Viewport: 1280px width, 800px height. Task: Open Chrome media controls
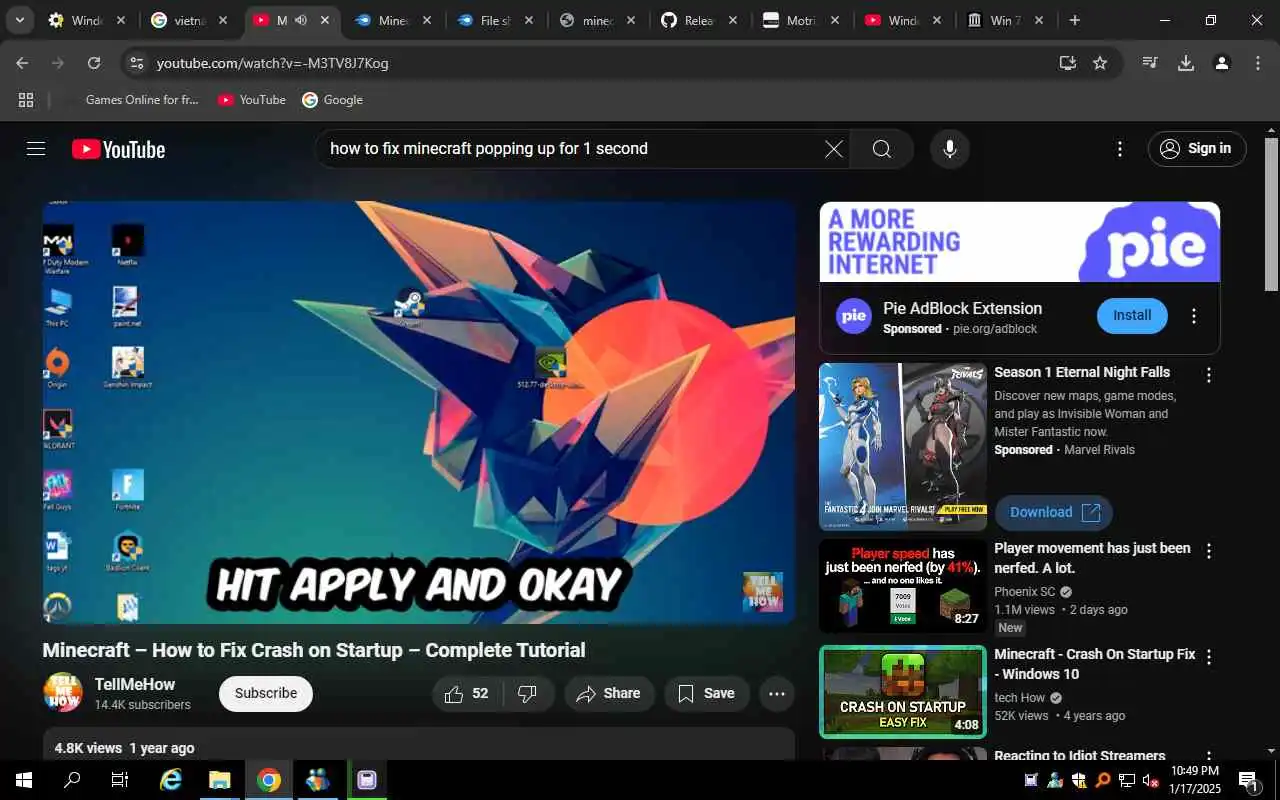[1150, 63]
